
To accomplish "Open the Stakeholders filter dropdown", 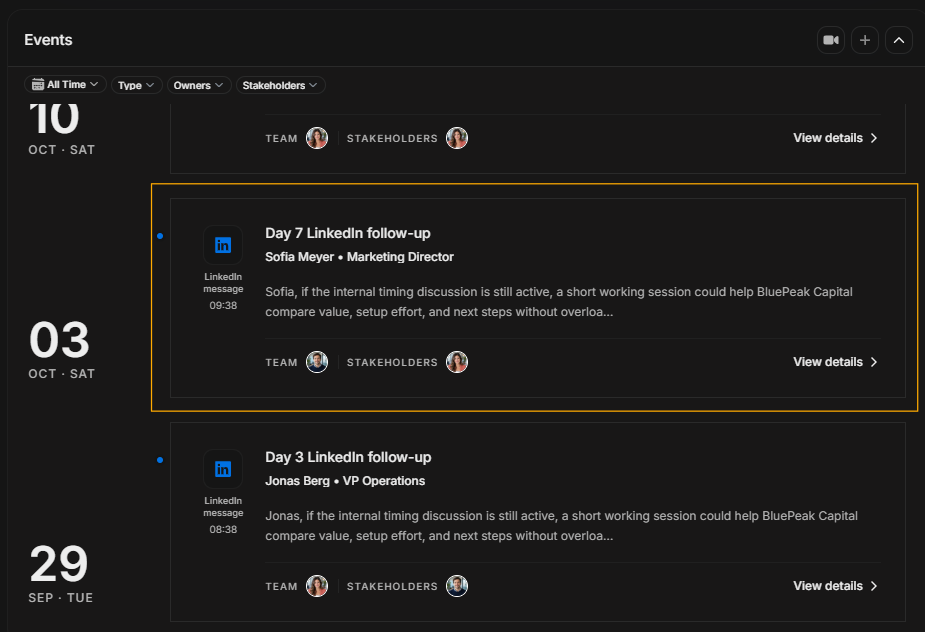I will tap(280, 85).
